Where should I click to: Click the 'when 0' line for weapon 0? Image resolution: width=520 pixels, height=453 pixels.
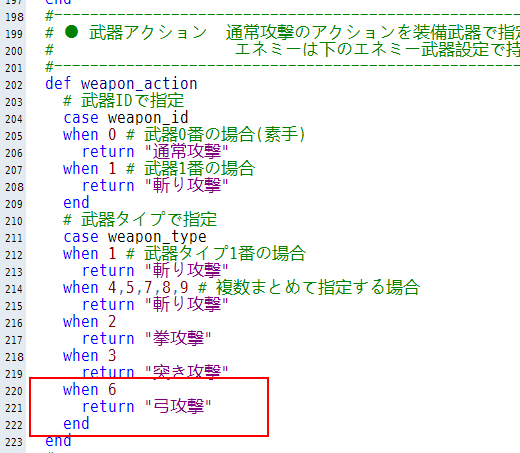[x=184, y=135]
